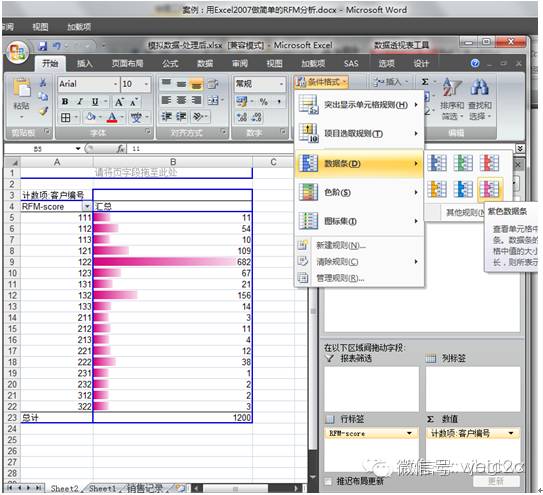Open the number format dropdown
Viewport: 543px width, 495px height.
pos(281,84)
